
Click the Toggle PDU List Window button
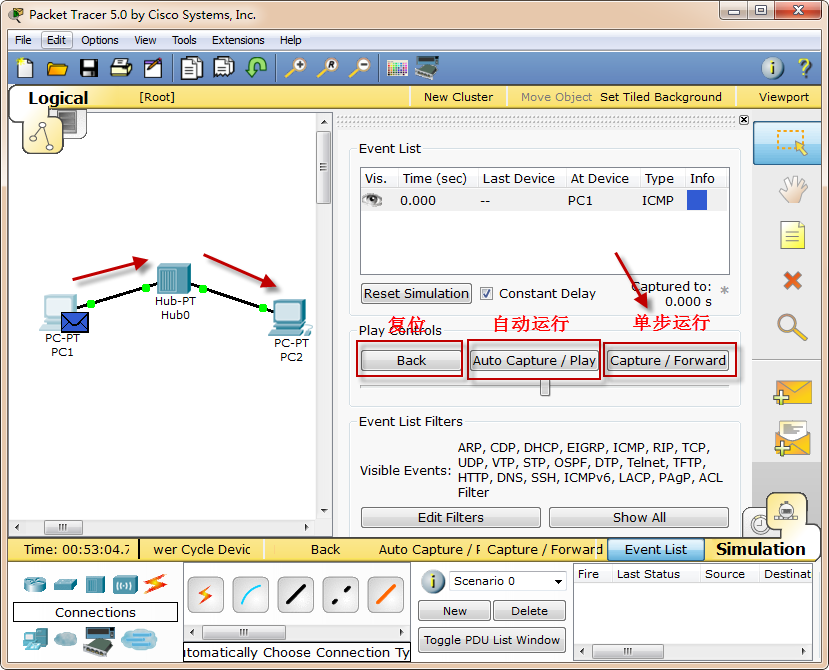(492, 640)
